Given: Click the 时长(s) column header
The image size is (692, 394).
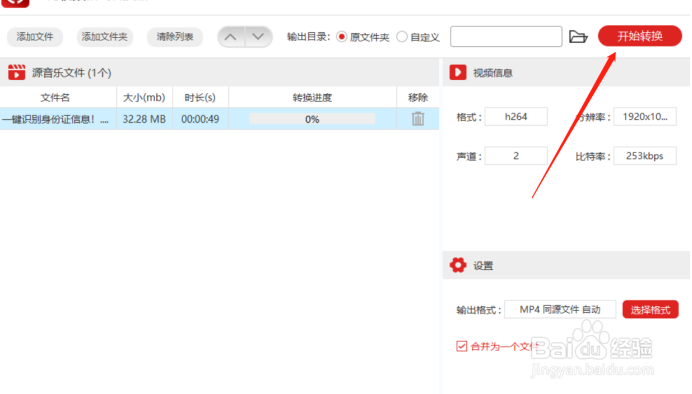Looking at the screenshot, I should [200, 98].
